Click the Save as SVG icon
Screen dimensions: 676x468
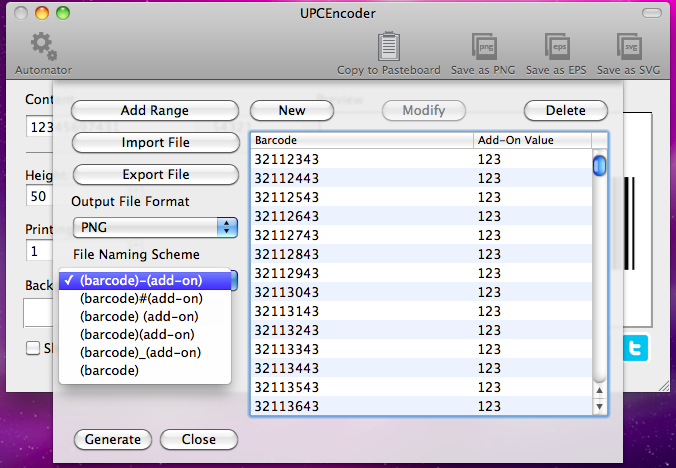(629, 47)
